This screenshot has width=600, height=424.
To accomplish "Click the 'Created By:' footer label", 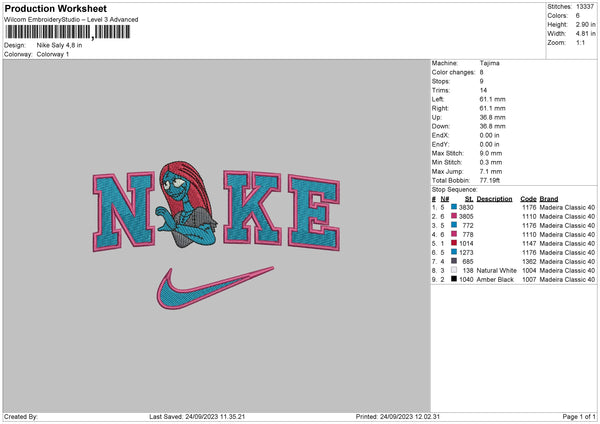I will point(21,416).
